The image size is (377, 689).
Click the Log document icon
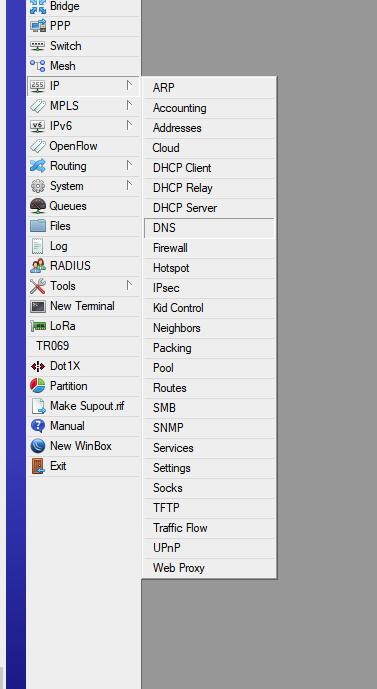38,246
